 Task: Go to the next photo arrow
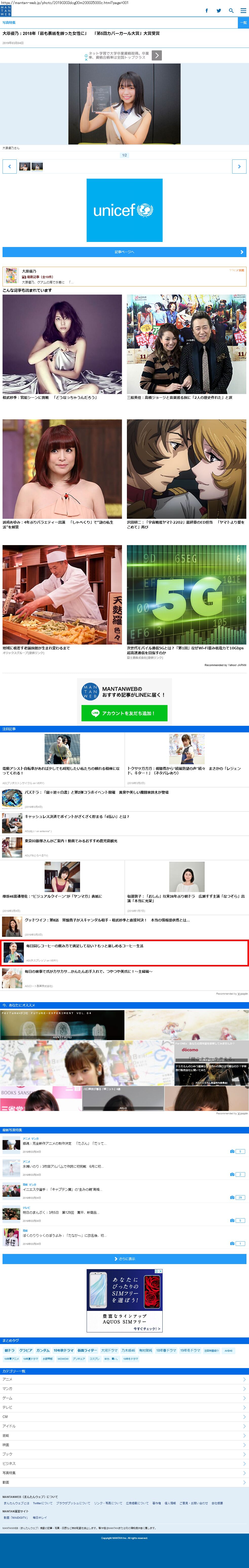239,166
